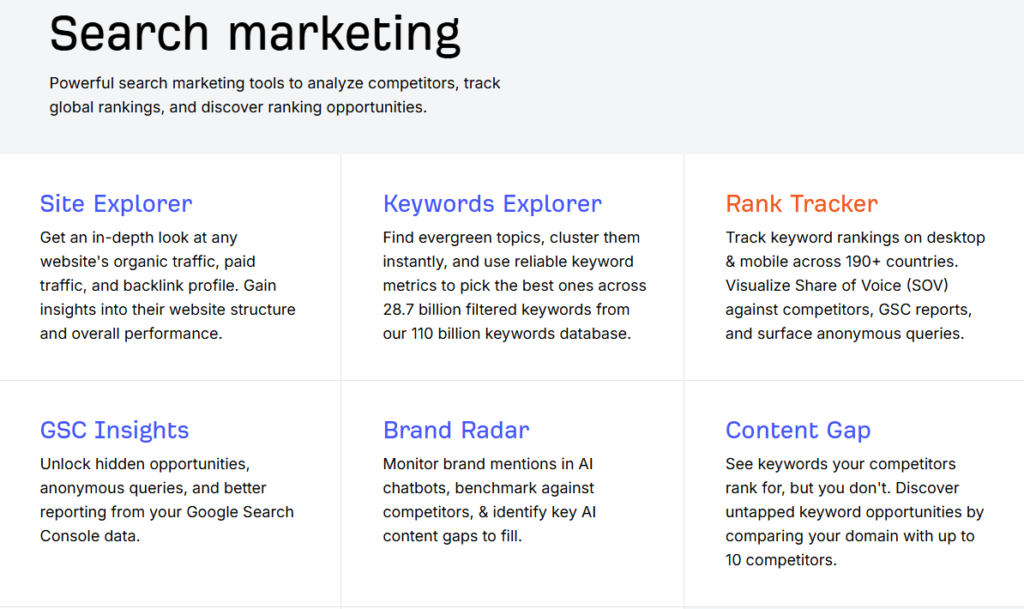The image size is (1024, 609).
Task: Click the Search marketing page heading
Action: click(x=255, y=34)
